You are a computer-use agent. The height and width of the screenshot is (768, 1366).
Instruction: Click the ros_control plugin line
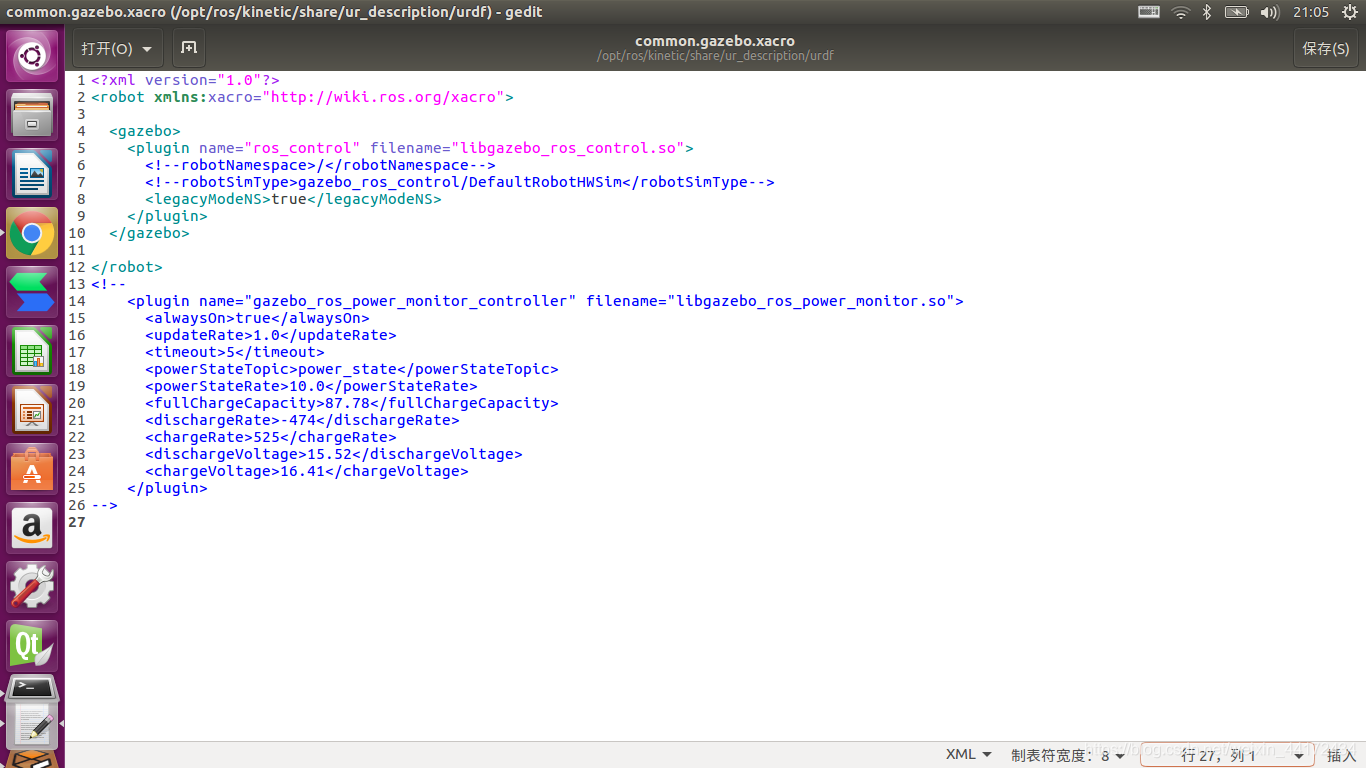point(410,148)
